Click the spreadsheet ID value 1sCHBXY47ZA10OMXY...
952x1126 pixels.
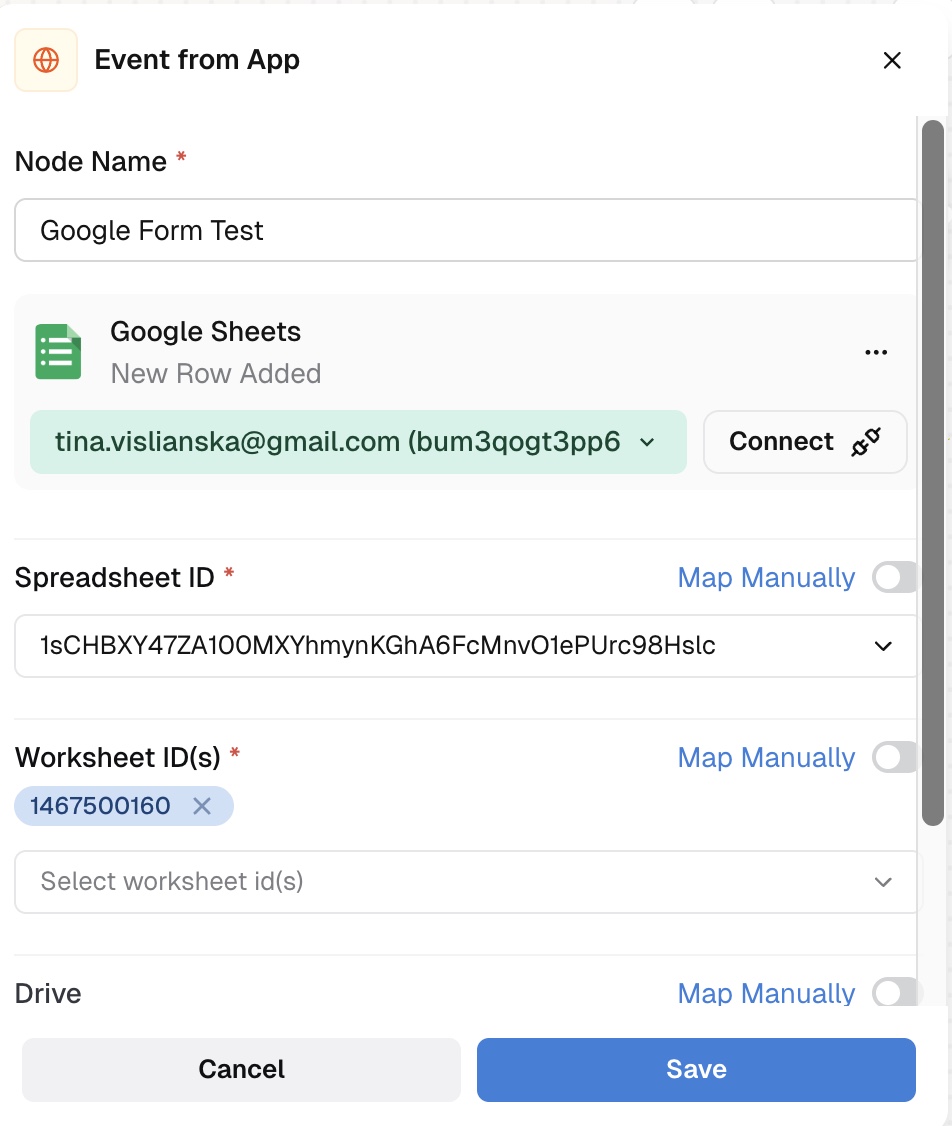click(x=378, y=646)
